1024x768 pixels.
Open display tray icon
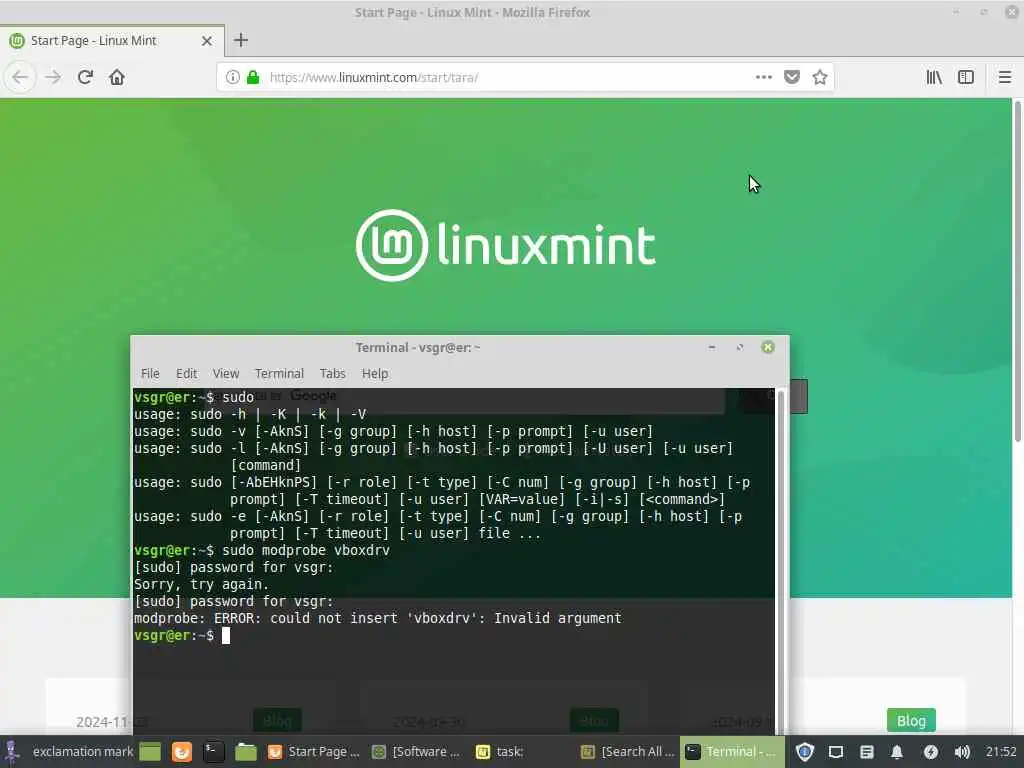pyautogui.click(x=836, y=752)
